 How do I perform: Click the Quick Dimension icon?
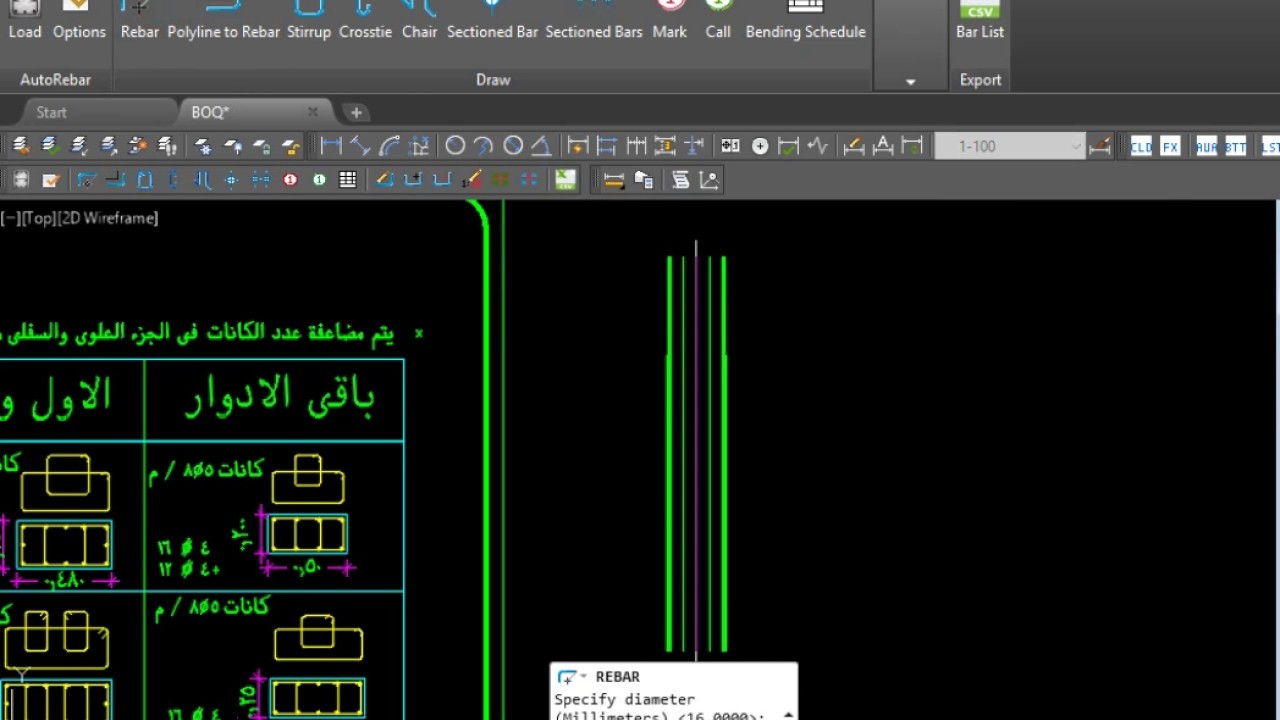(577, 146)
